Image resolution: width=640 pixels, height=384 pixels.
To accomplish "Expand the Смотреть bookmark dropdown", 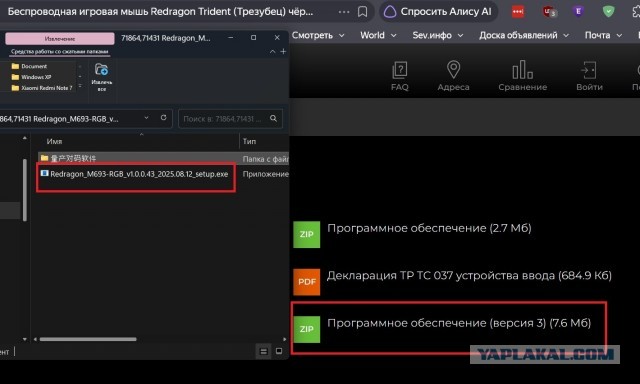I will point(318,36).
